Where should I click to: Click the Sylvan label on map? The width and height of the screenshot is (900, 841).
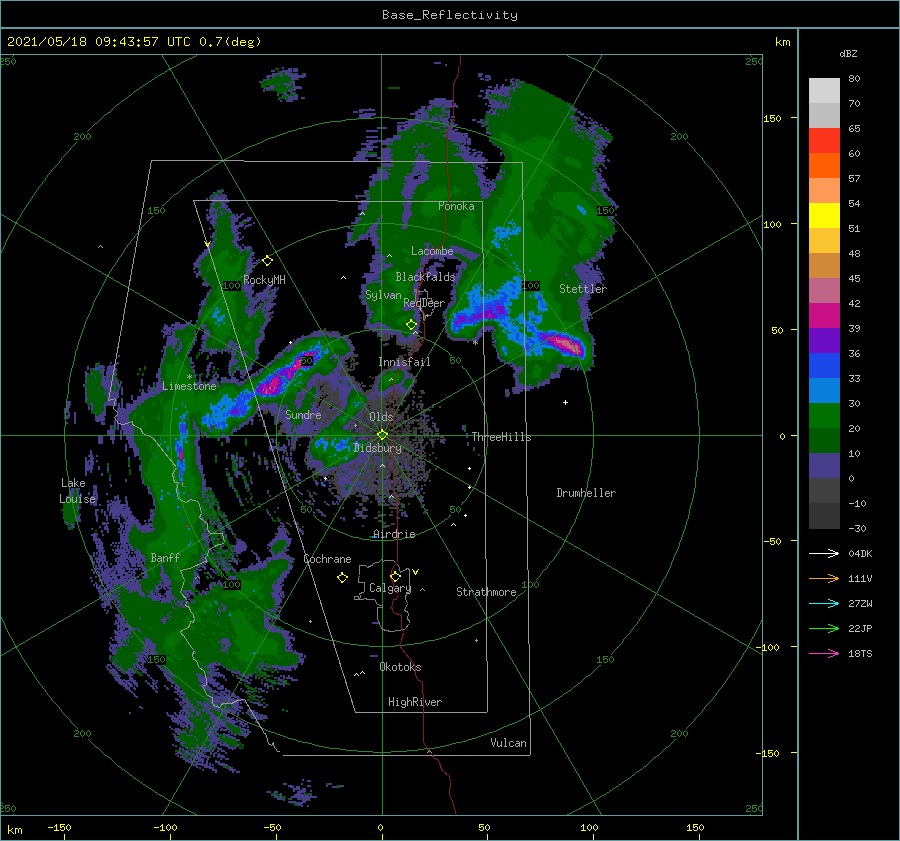[x=383, y=295]
